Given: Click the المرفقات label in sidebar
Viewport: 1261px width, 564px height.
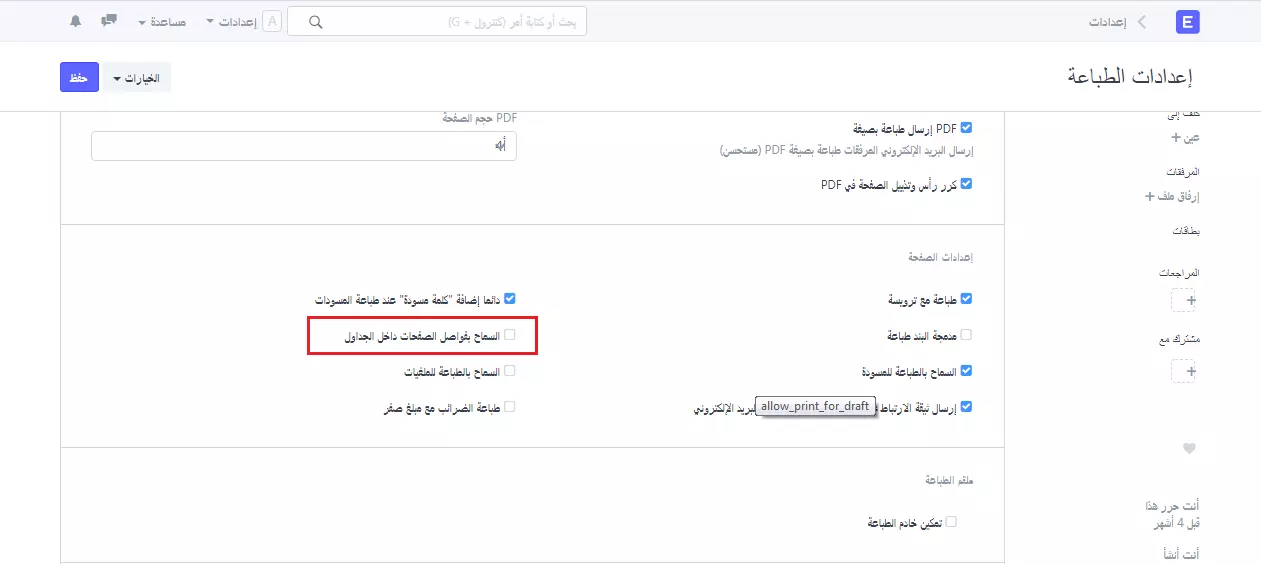Looking at the screenshot, I should [x=1183, y=172].
